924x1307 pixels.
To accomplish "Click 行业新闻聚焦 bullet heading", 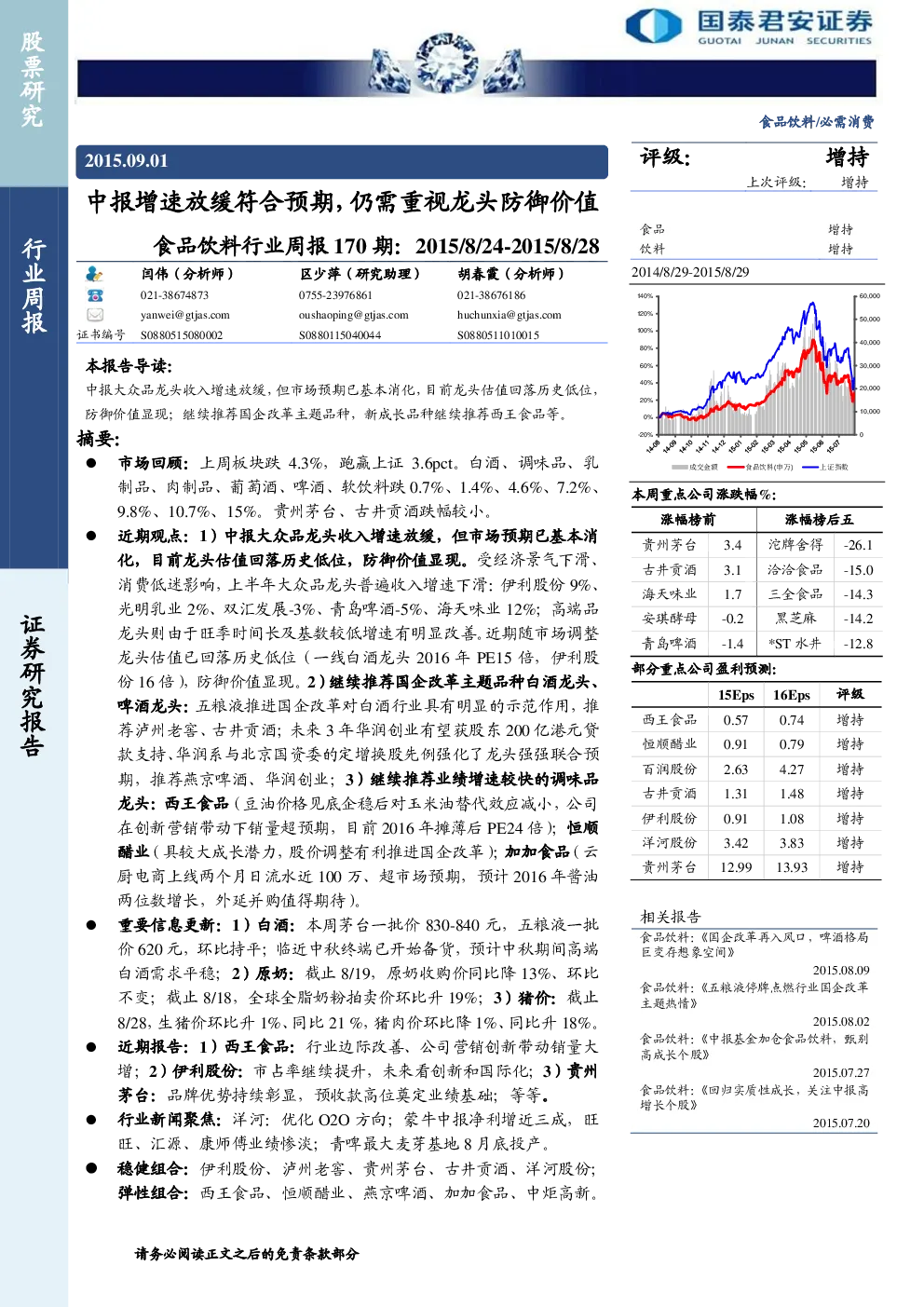I will pyautogui.click(x=170, y=1120).
